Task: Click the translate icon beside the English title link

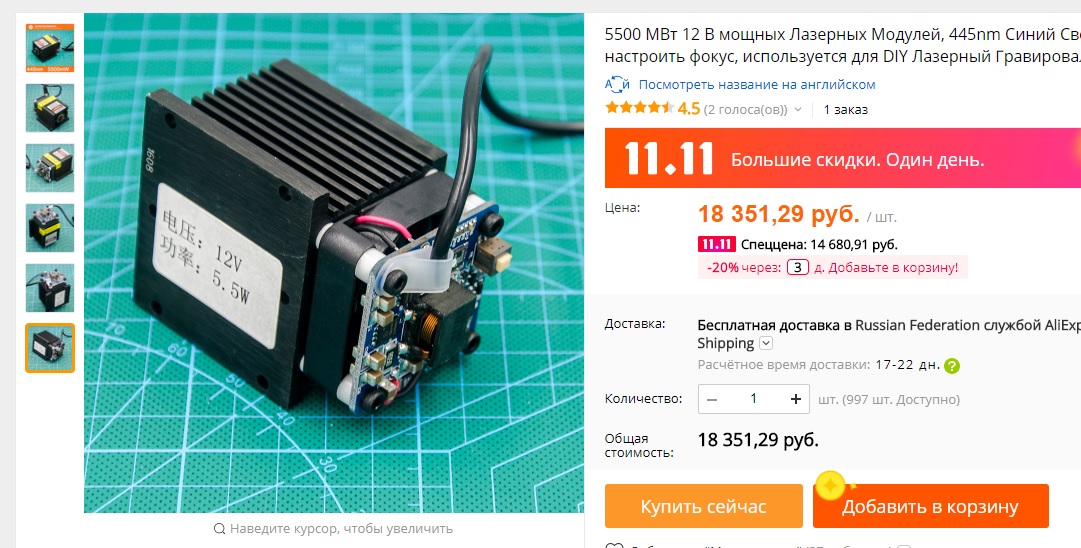Action: pyautogui.click(x=617, y=85)
